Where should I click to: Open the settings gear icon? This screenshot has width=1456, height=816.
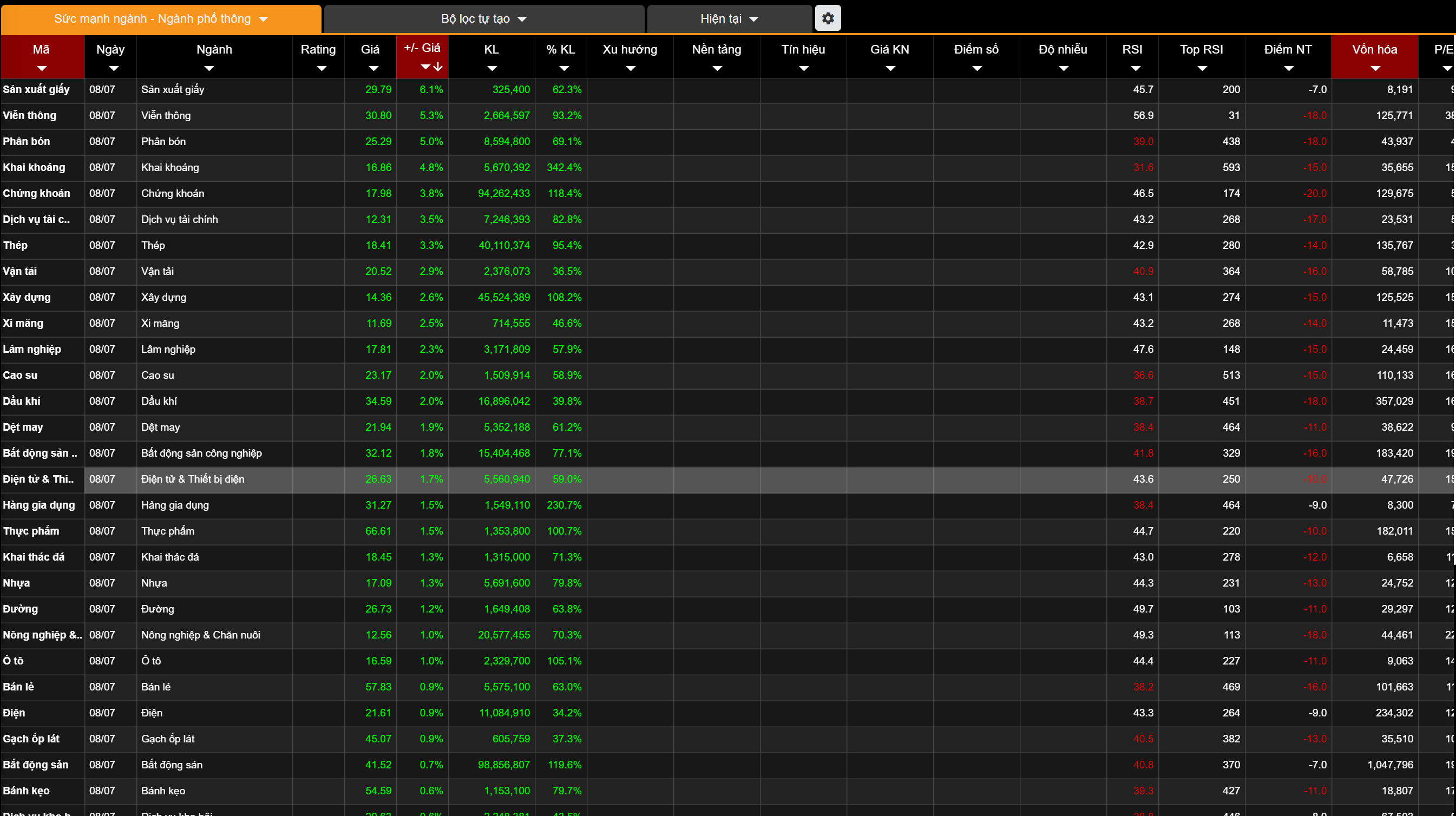tap(828, 18)
